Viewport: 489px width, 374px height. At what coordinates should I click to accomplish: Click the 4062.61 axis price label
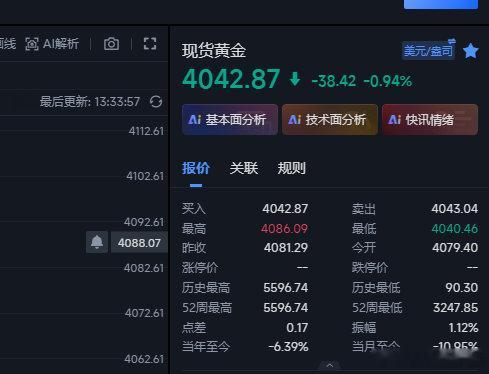(x=144, y=359)
